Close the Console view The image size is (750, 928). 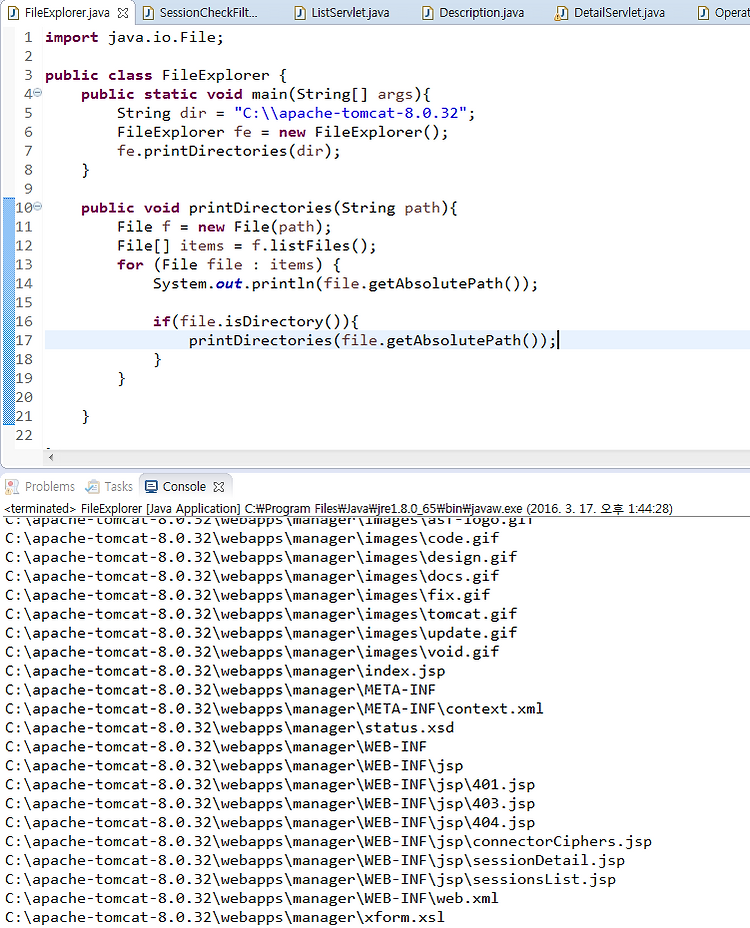pos(218,487)
